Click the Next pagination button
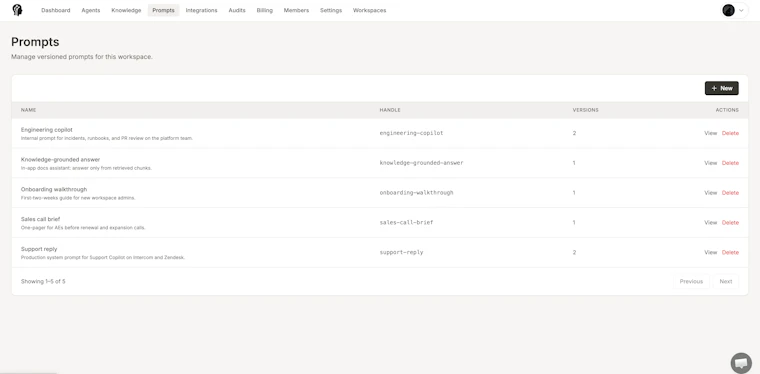760x374 pixels. 726,281
